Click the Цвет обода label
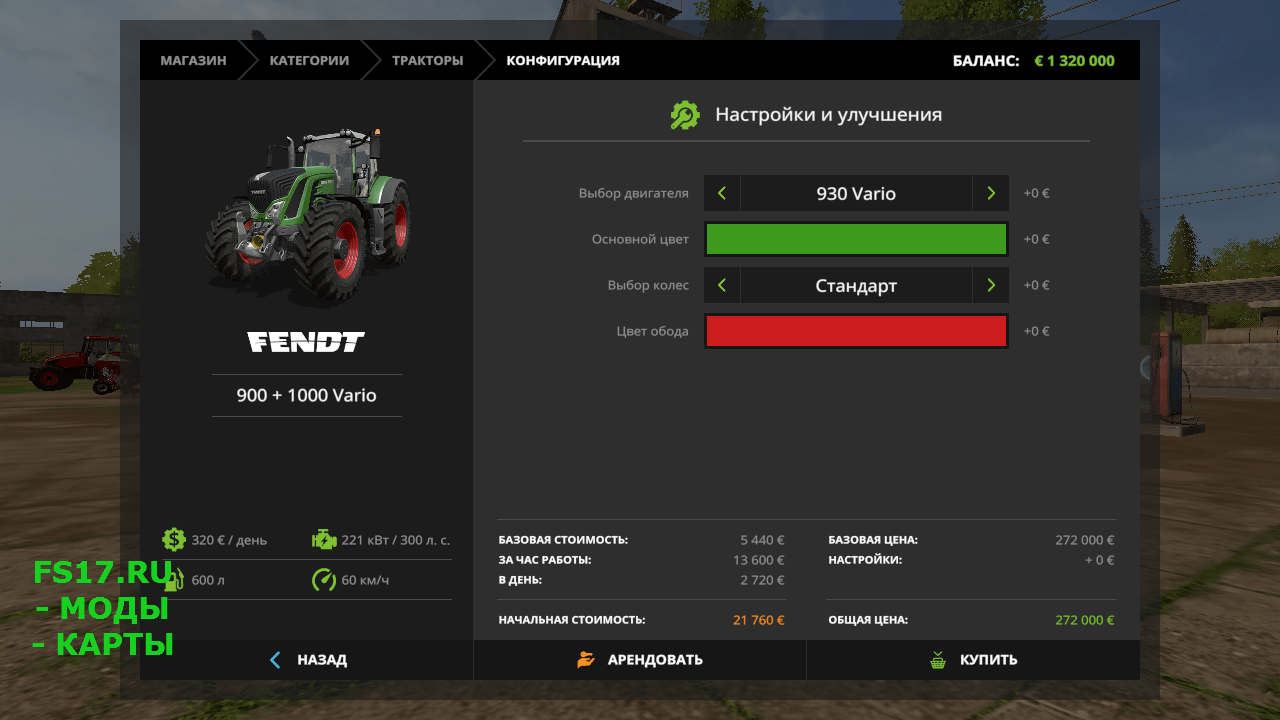The image size is (1280, 720). (652, 331)
